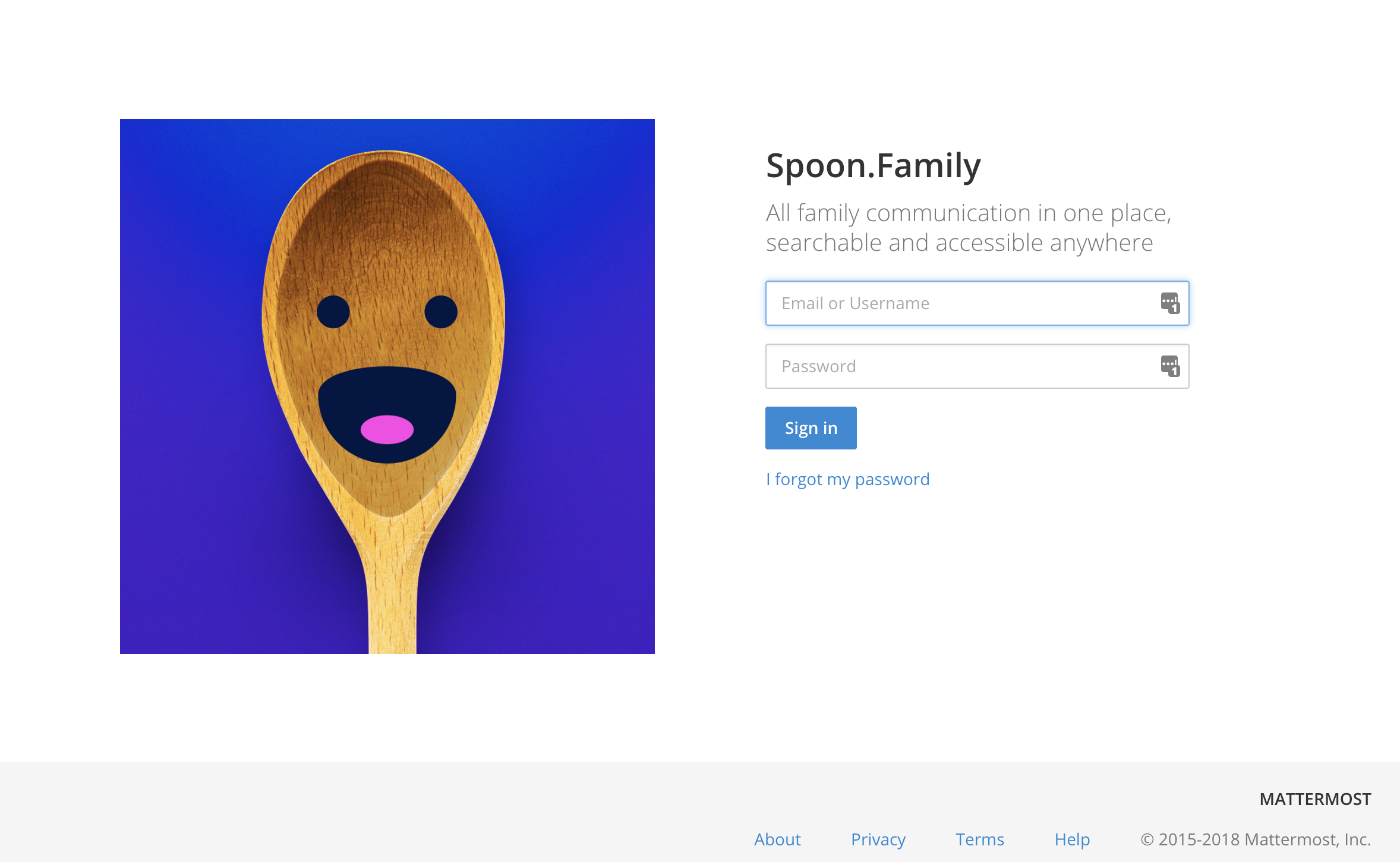Open the 'I forgot my password' link
1400x862 pixels.
click(x=847, y=479)
